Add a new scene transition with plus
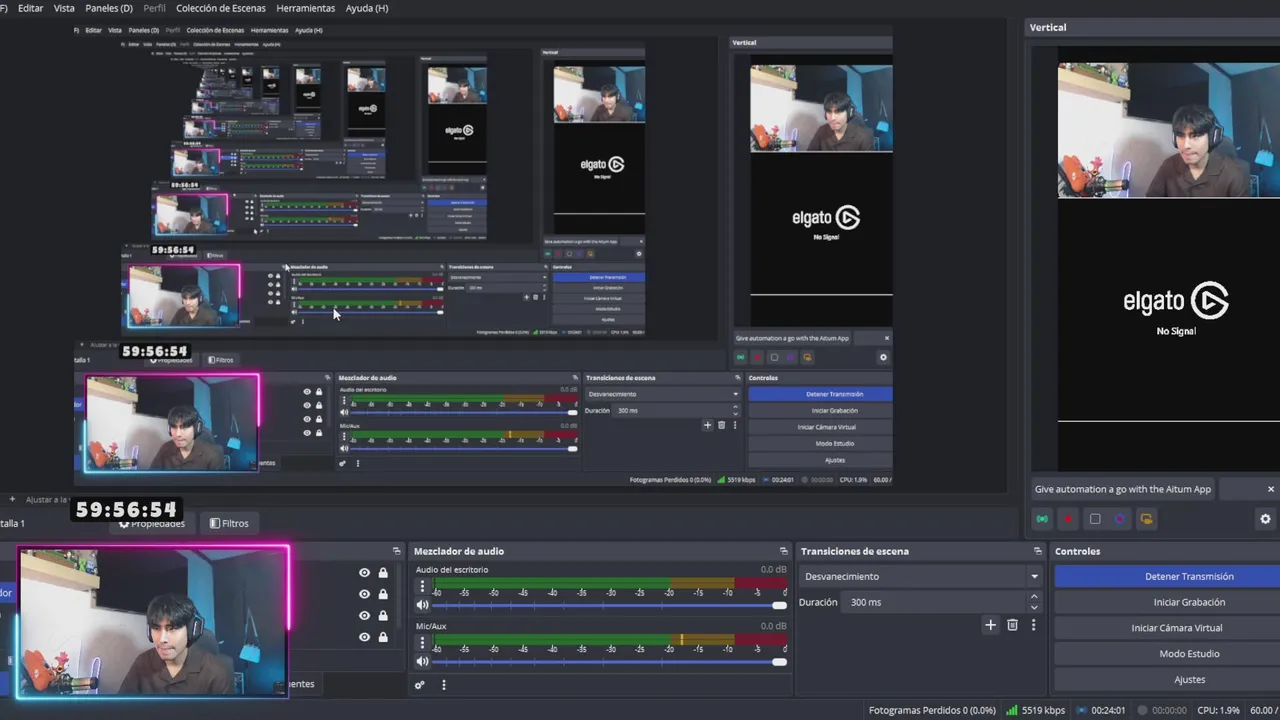Screen dimensions: 1280x720 pyautogui.click(x=990, y=625)
